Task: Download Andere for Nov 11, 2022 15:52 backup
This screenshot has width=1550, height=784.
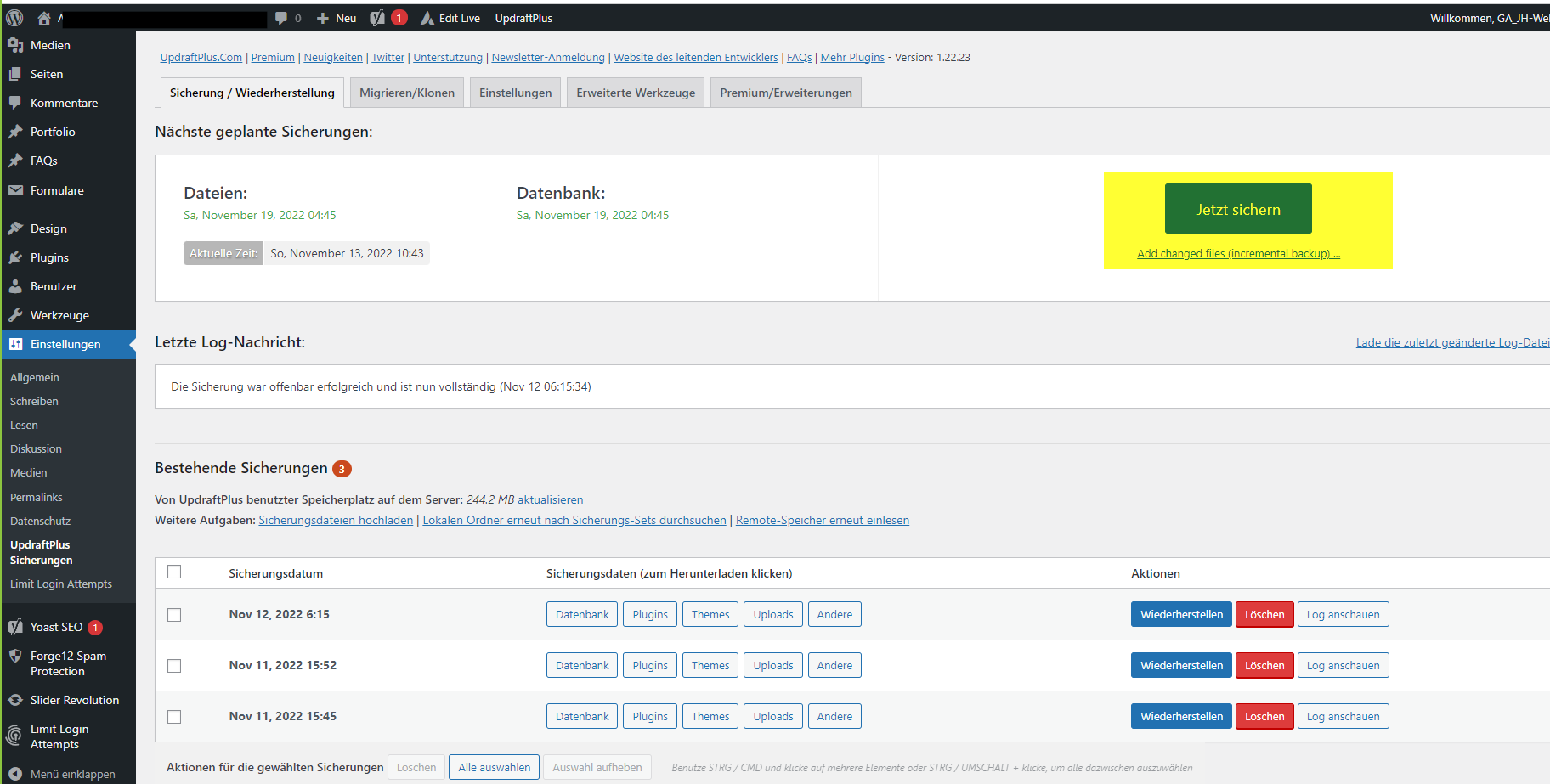Action: [x=834, y=665]
